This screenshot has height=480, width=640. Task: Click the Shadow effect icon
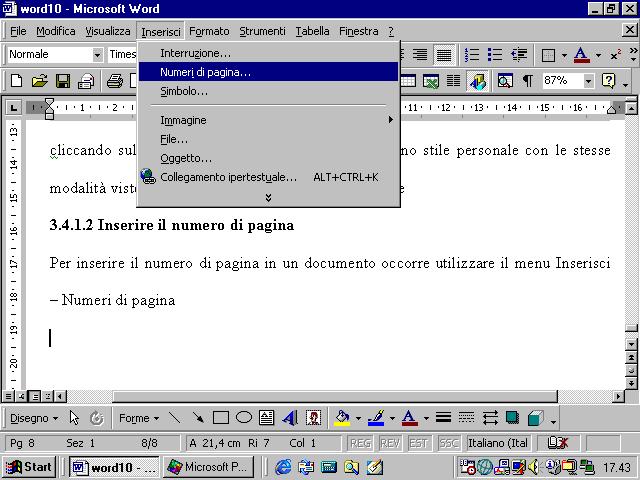click(x=512, y=418)
